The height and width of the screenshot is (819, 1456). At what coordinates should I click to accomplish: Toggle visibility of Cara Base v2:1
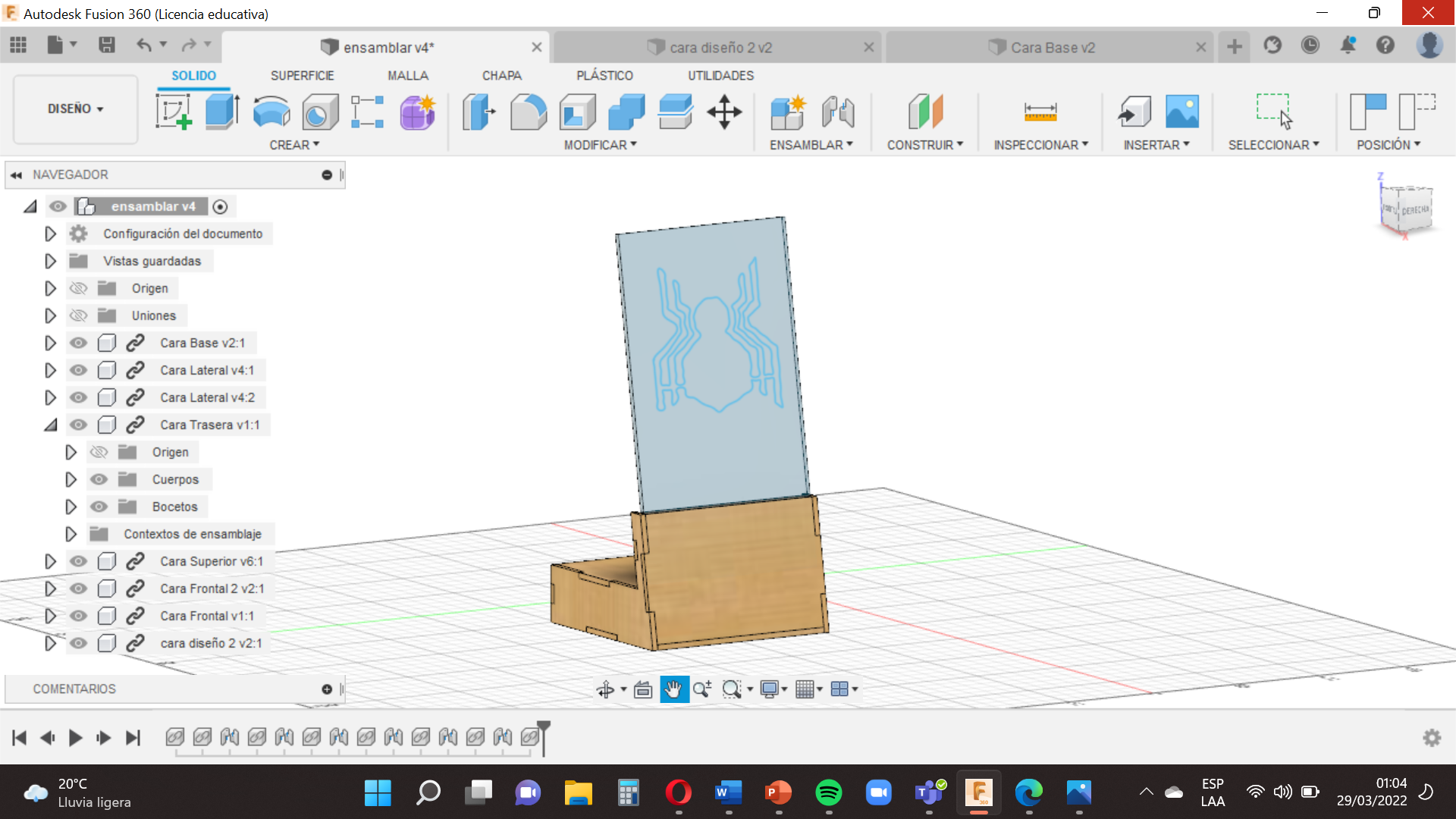coord(78,343)
